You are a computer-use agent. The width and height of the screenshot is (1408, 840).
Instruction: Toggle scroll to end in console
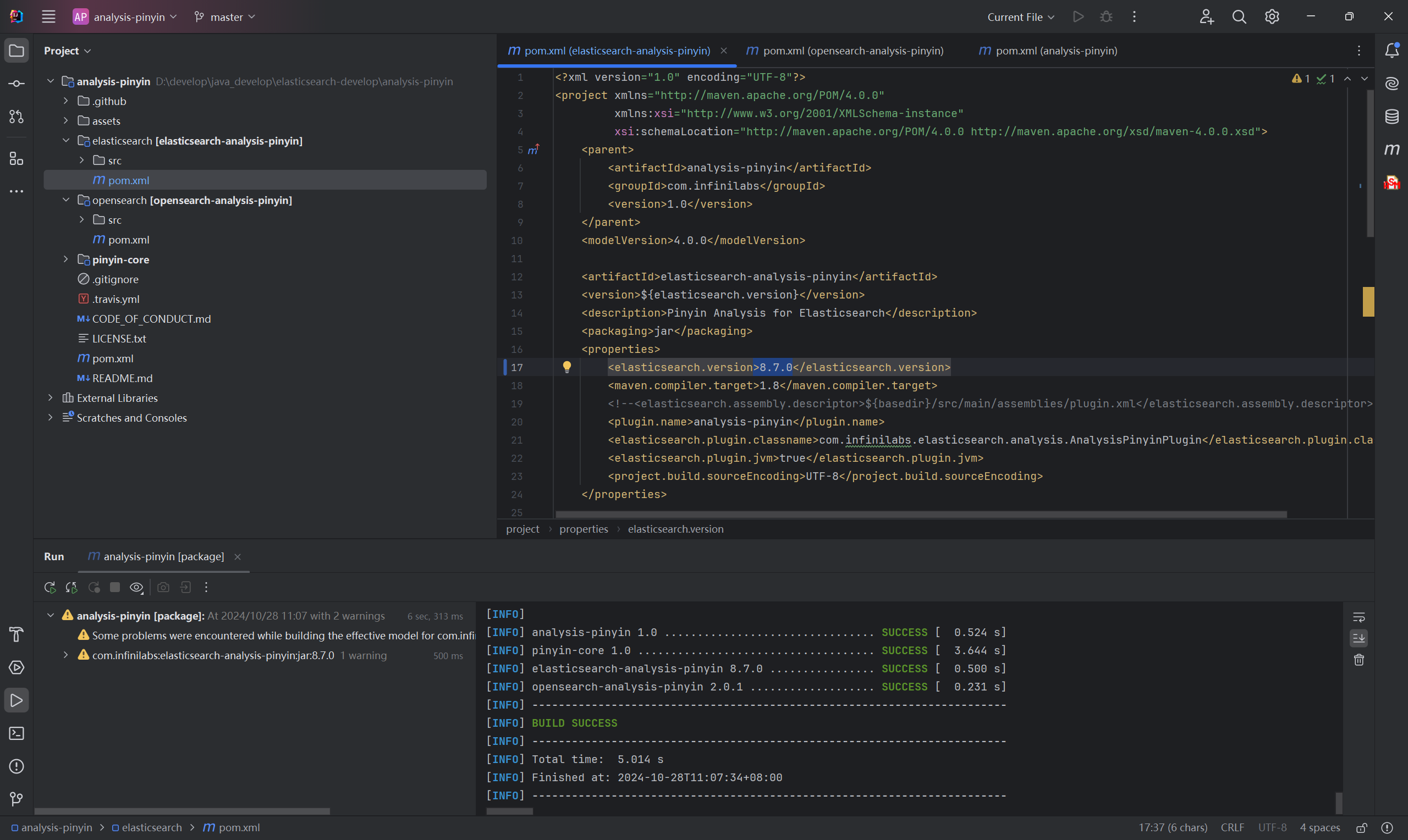[x=1358, y=638]
